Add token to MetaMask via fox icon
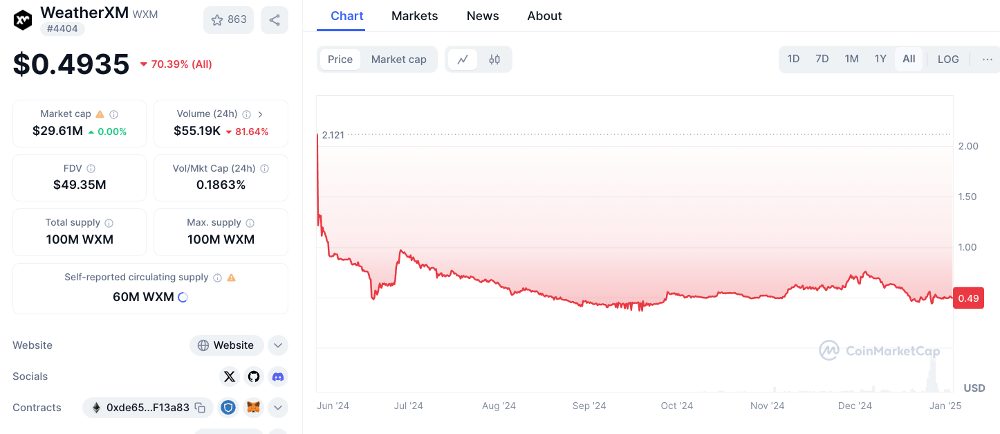 click(253, 408)
